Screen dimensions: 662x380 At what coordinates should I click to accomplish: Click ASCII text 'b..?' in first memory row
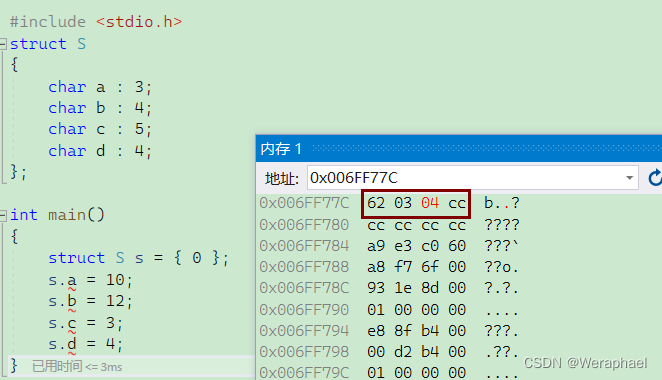(x=502, y=203)
